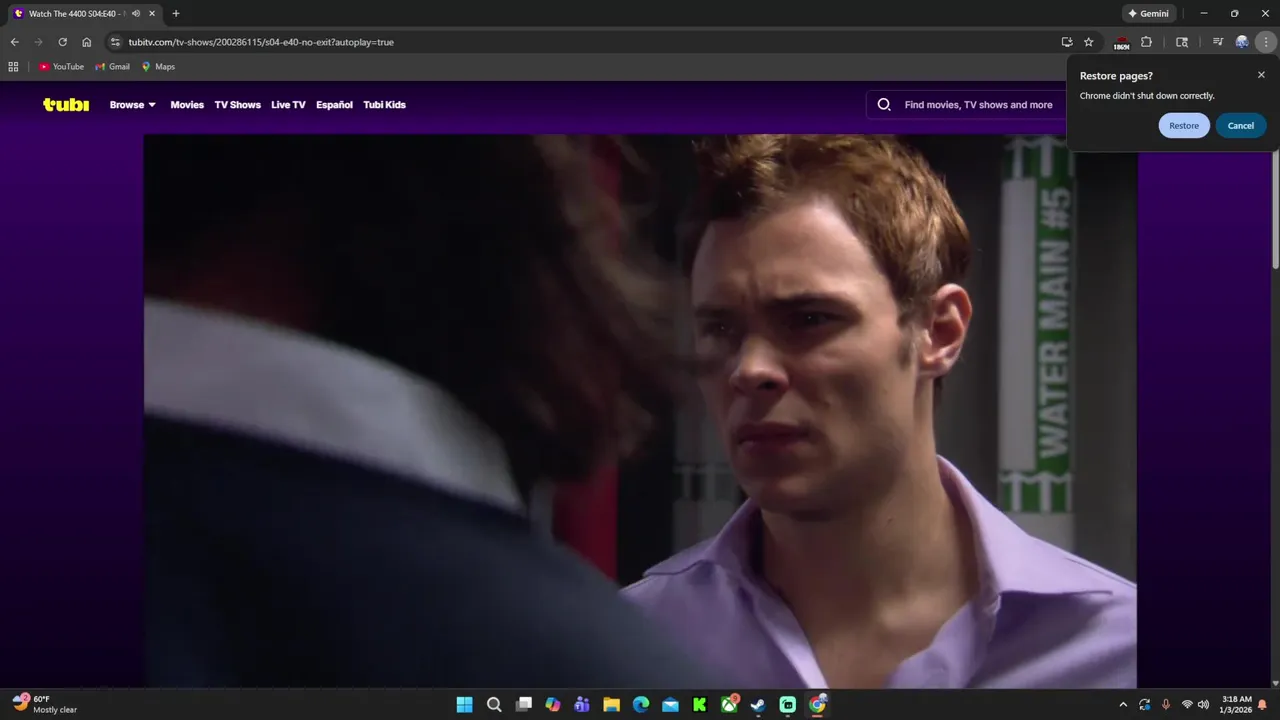Open YouTube bookmark
Image resolution: width=1280 pixels, height=720 pixels.
tap(61, 67)
